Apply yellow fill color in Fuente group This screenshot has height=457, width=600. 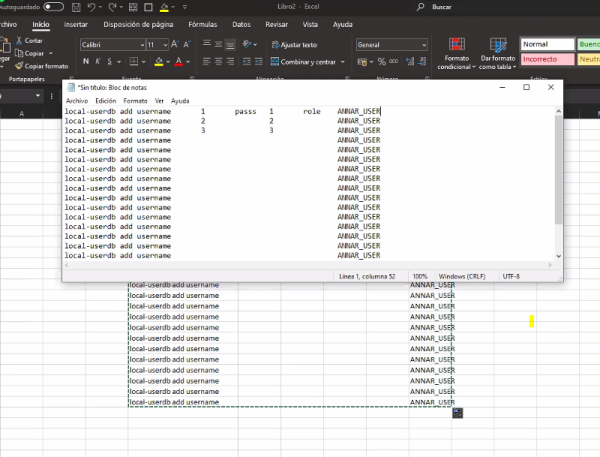[159, 61]
